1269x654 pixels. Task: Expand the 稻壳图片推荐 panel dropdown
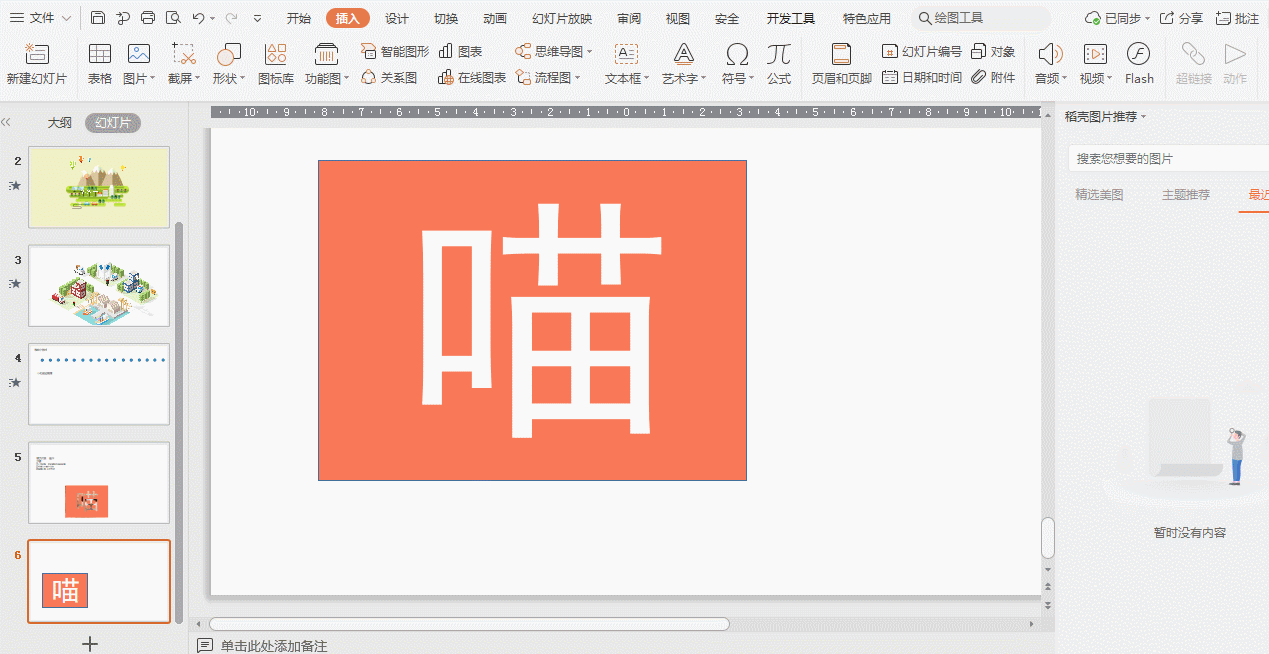click(x=1143, y=117)
